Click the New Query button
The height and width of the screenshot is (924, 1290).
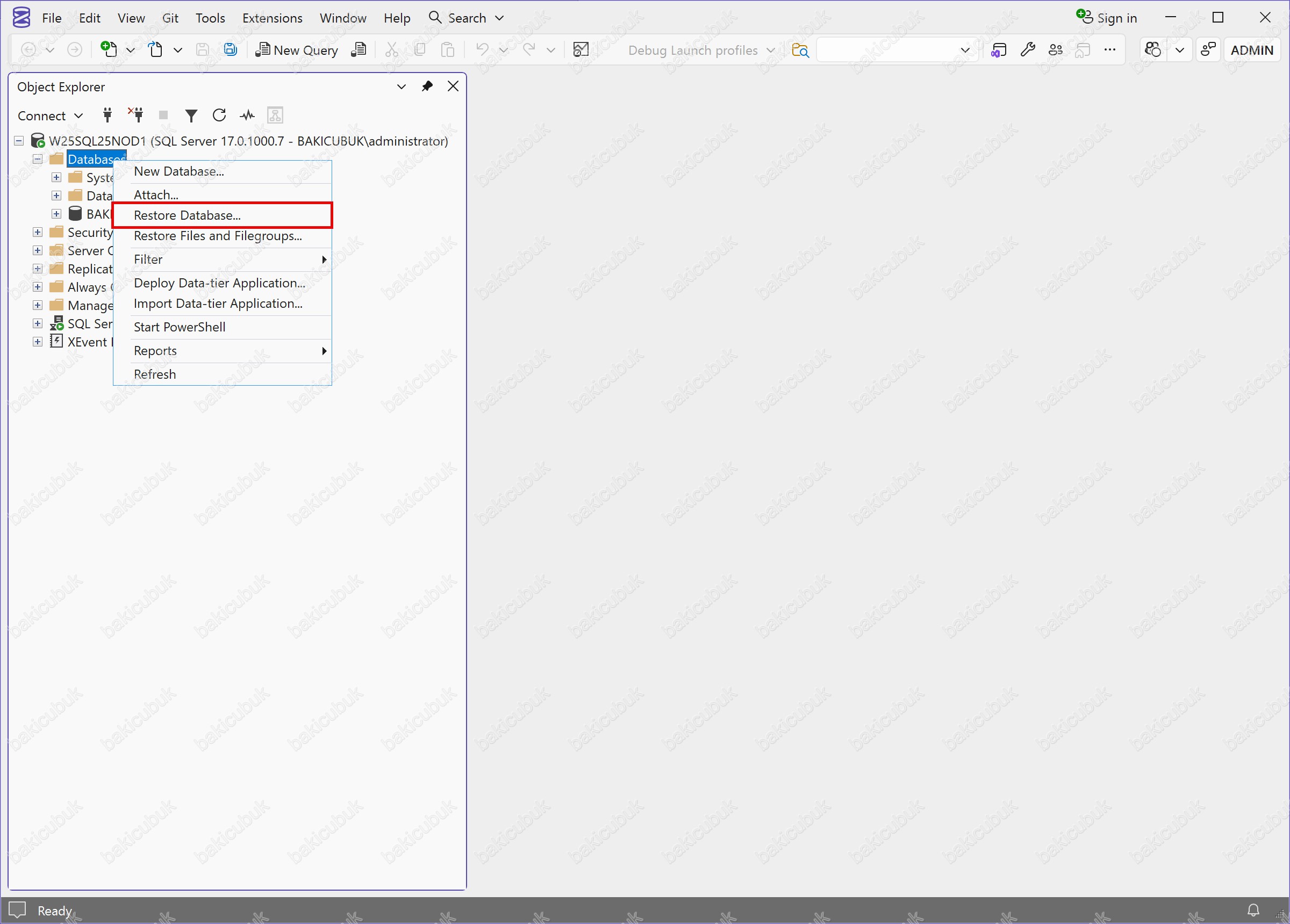pos(297,50)
